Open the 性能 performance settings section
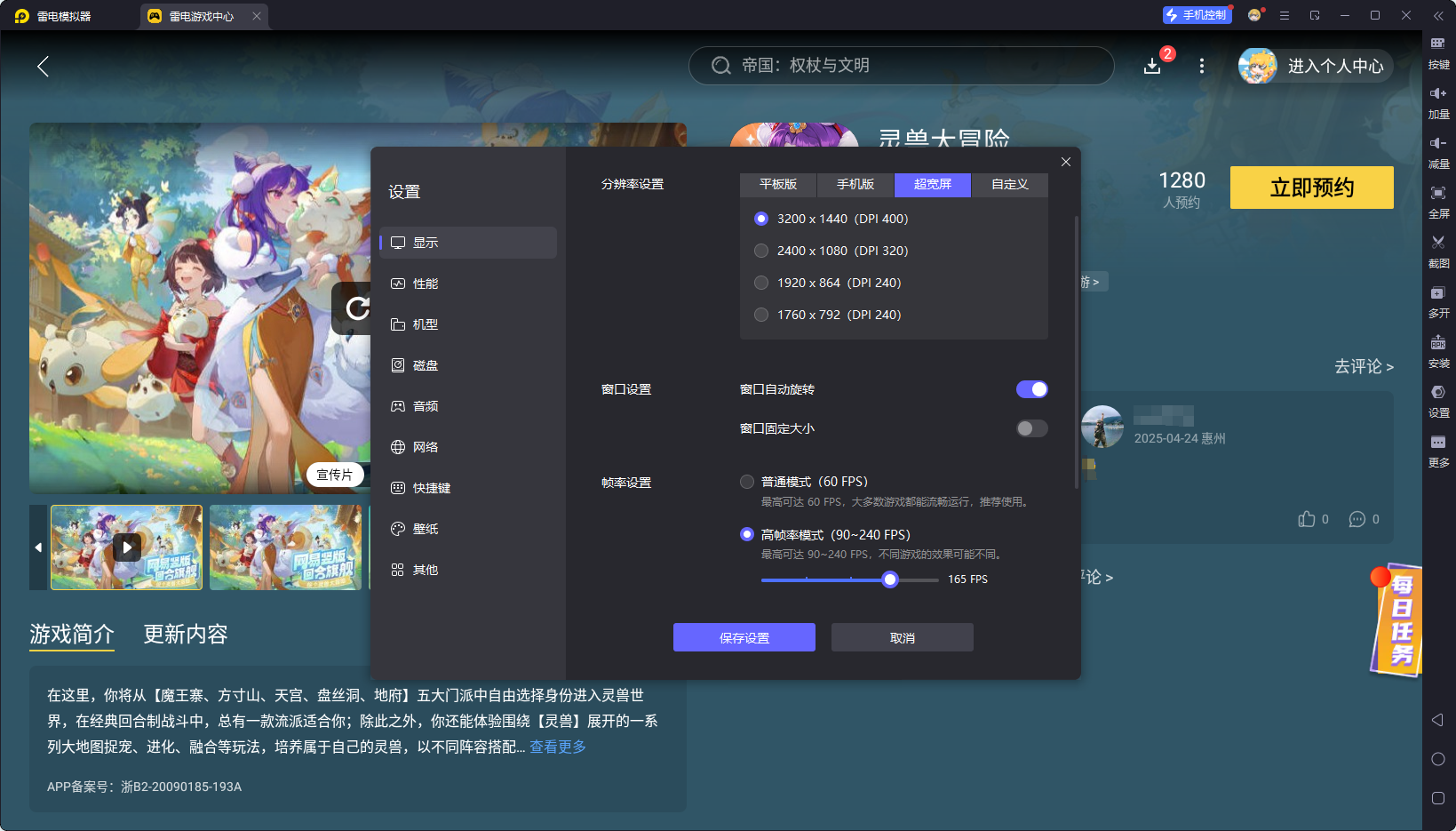1456x831 pixels. click(427, 283)
